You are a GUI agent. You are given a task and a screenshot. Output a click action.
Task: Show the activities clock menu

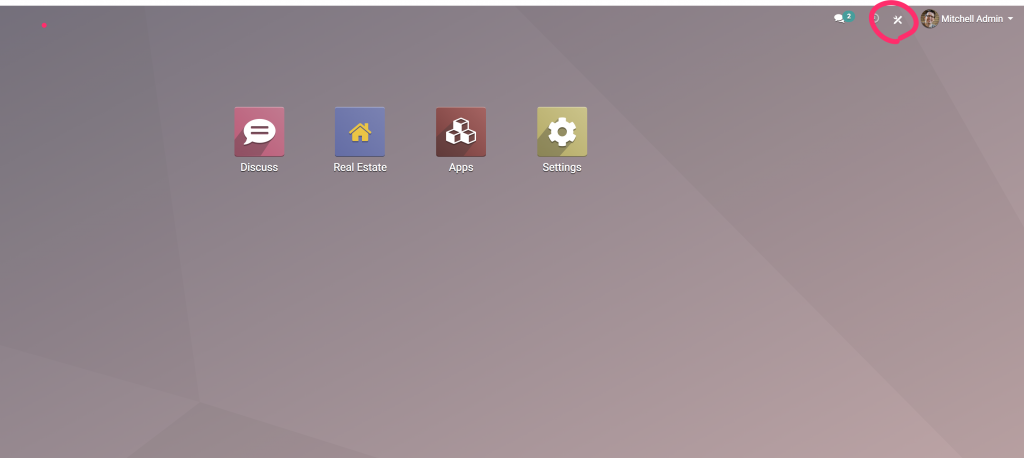point(876,19)
